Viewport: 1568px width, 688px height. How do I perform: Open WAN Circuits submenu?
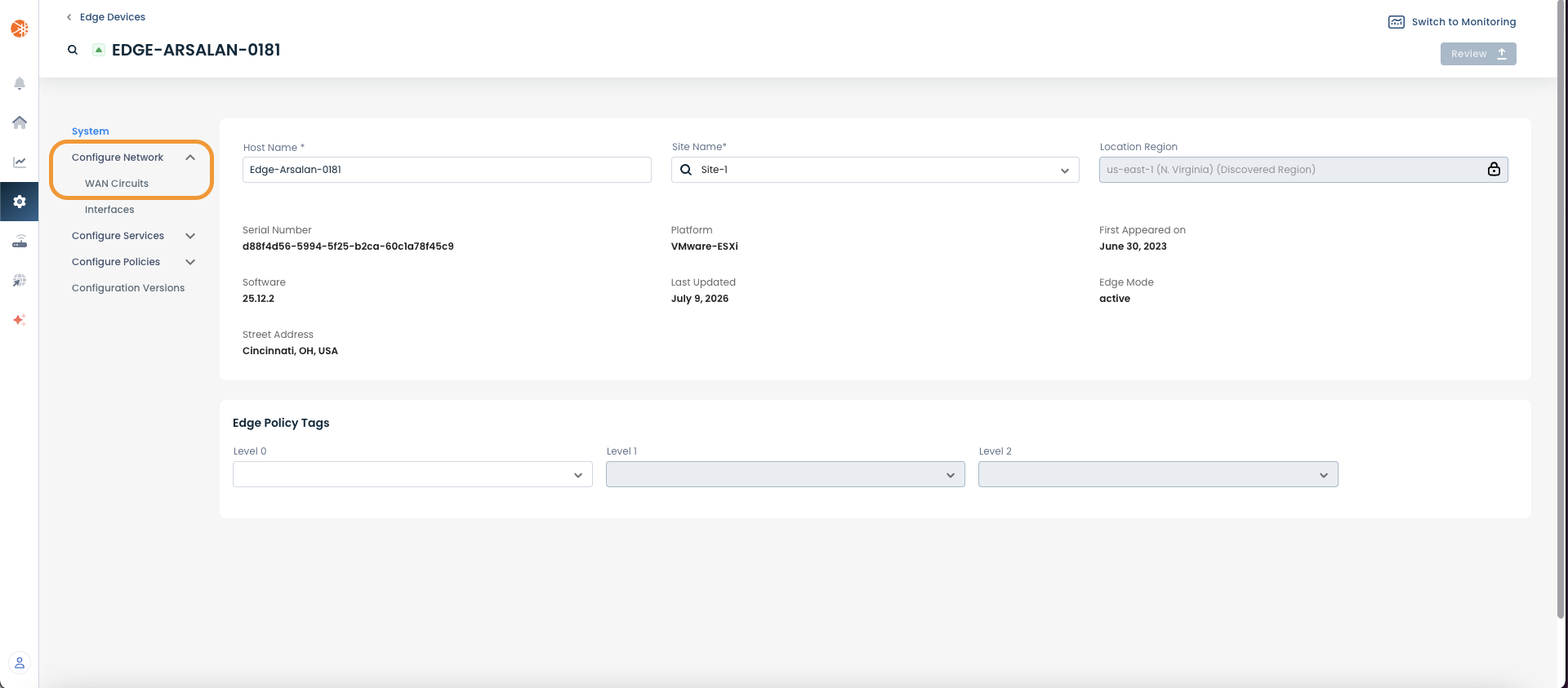pyautogui.click(x=117, y=184)
